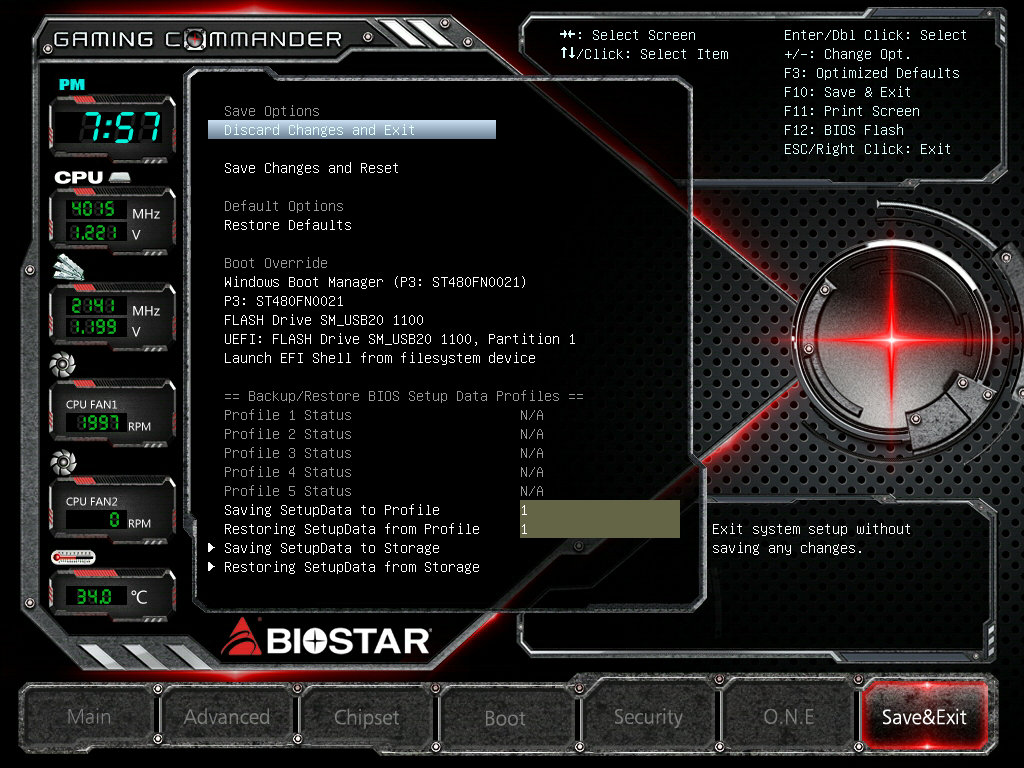1024x768 pixels.
Task: Click the CPU FAN1 1997 RPM readout
Action: point(98,423)
